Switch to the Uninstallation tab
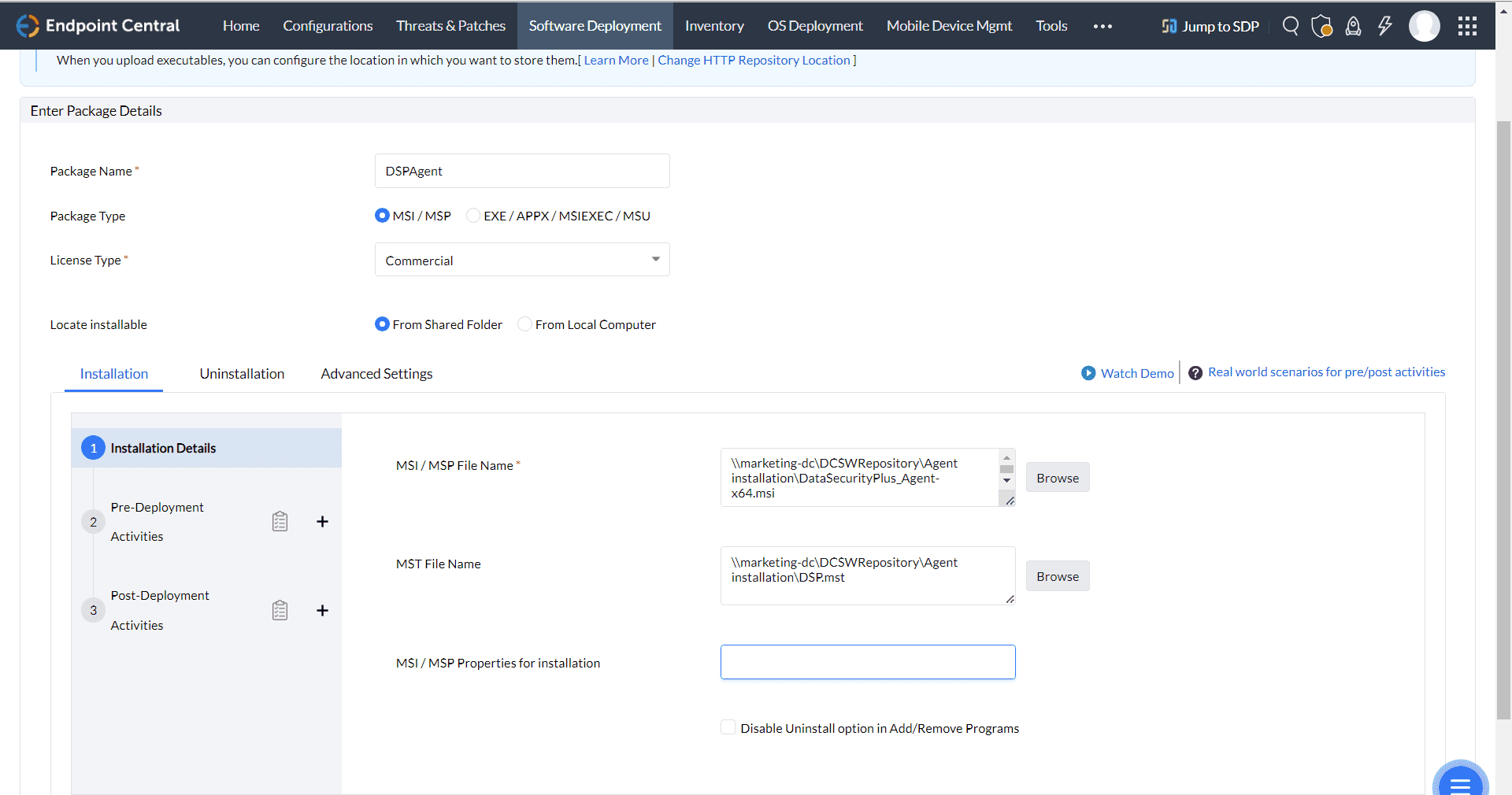The width and height of the screenshot is (1512, 795). click(242, 374)
